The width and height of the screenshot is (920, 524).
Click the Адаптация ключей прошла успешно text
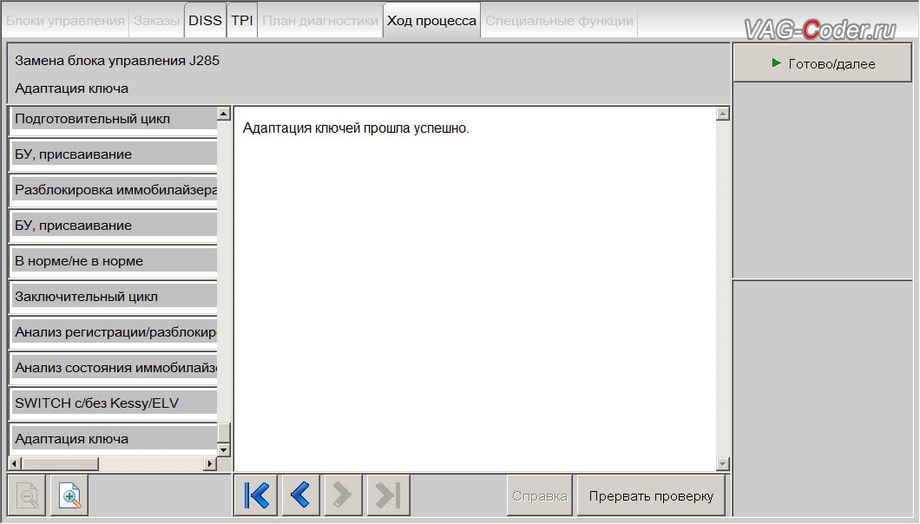356,128
